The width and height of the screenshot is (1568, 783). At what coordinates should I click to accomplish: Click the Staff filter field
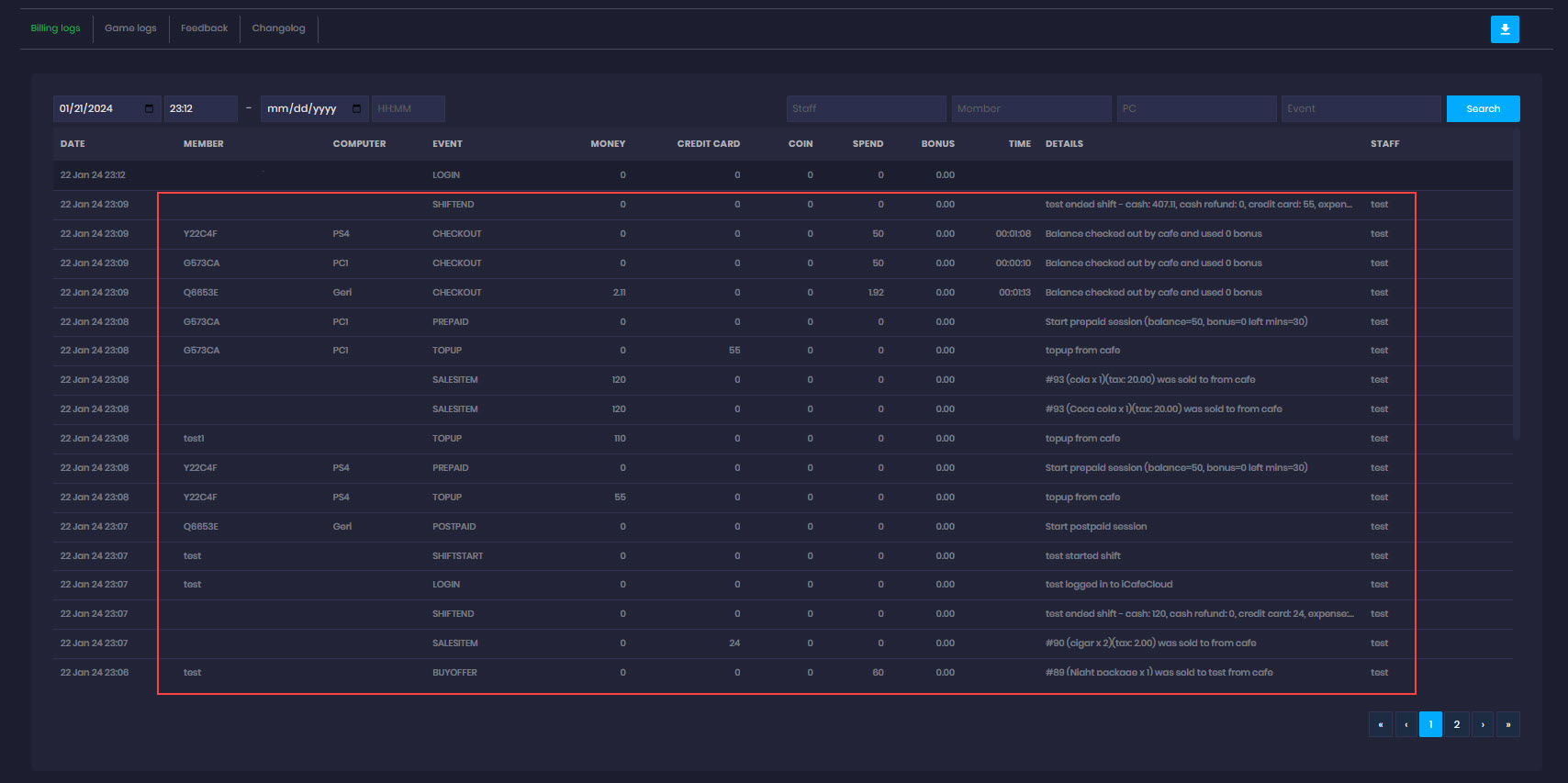coord(865,108)
